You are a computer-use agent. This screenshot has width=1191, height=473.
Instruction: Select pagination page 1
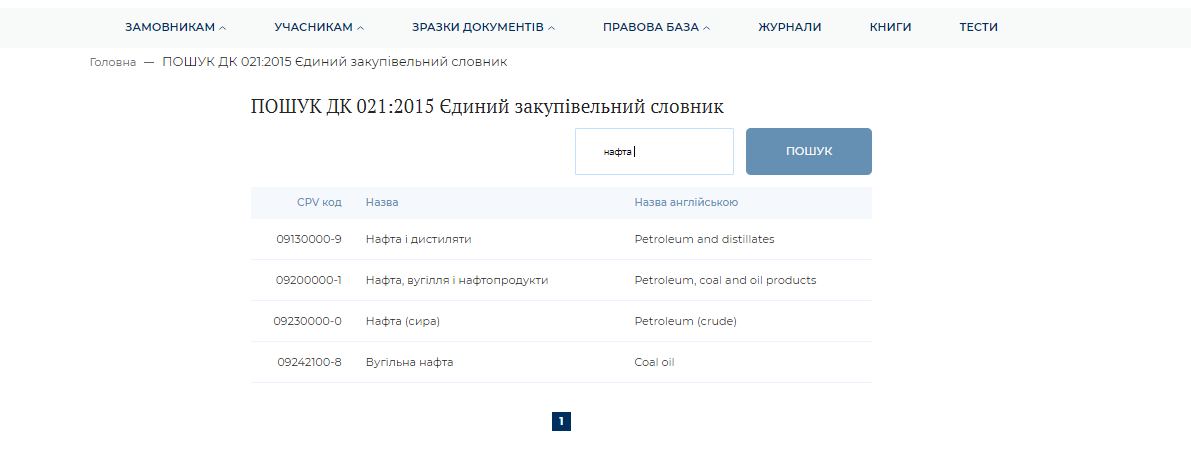(x=561, y=421)
